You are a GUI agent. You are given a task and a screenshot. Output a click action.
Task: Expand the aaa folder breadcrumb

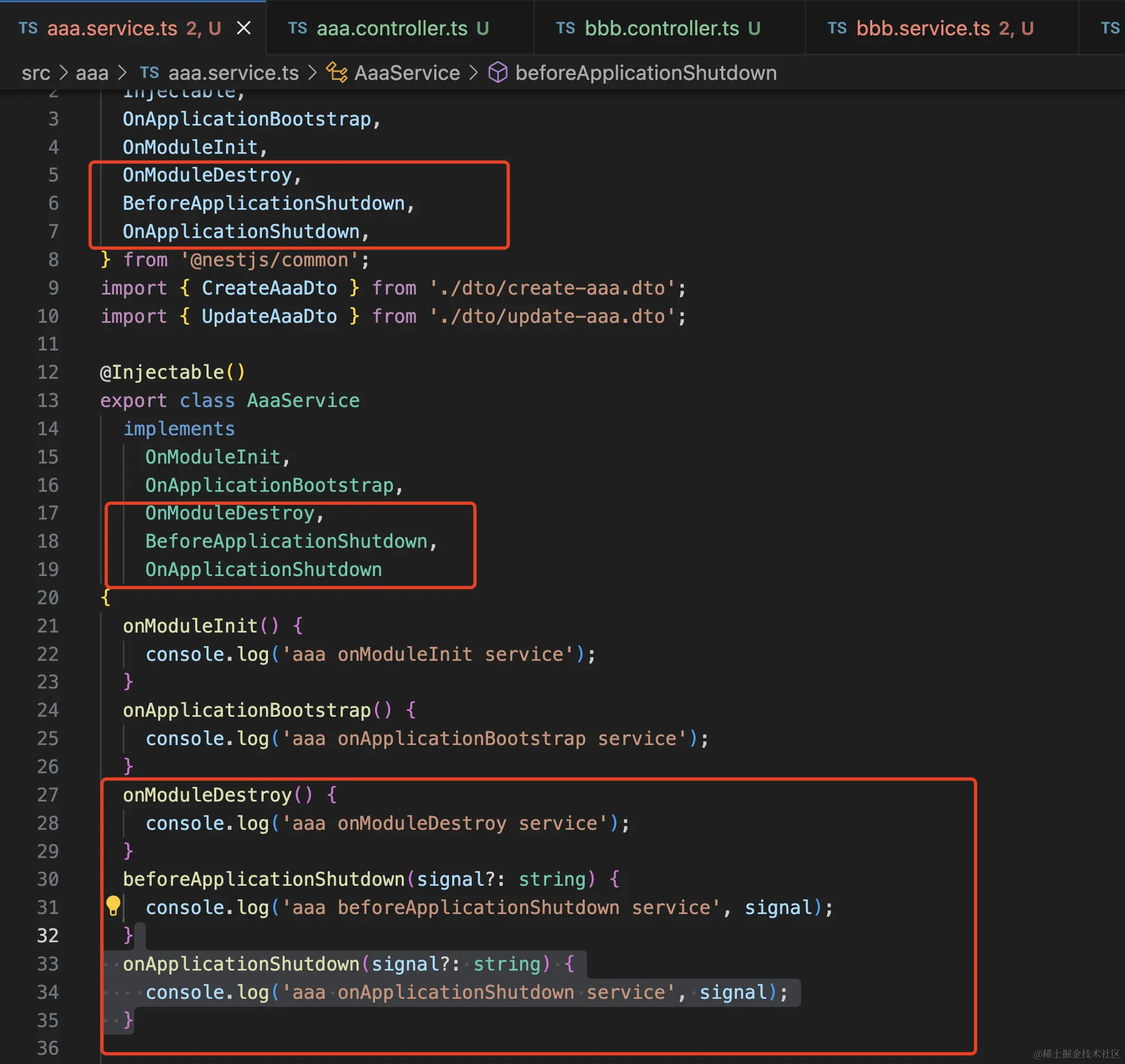tap(92, 73)
